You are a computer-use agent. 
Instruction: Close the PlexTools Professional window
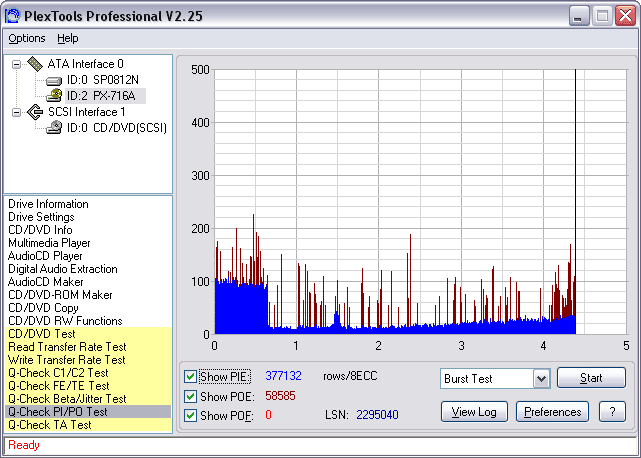pyautogui.click(x=625, y=16)
